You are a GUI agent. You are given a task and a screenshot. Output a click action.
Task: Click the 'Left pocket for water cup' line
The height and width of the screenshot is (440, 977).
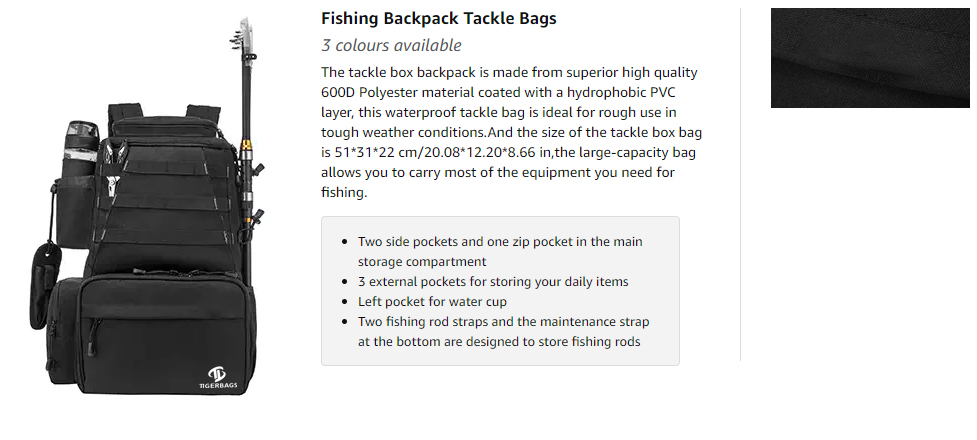[x=432, y=302]
